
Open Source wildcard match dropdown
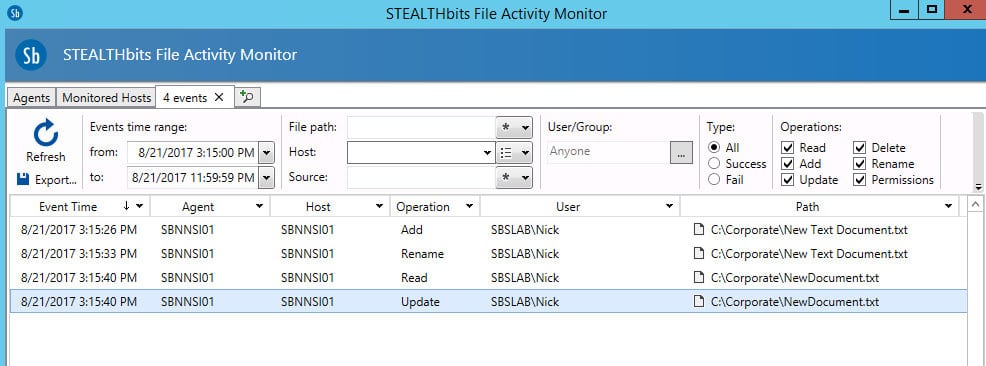pos(514,177)
